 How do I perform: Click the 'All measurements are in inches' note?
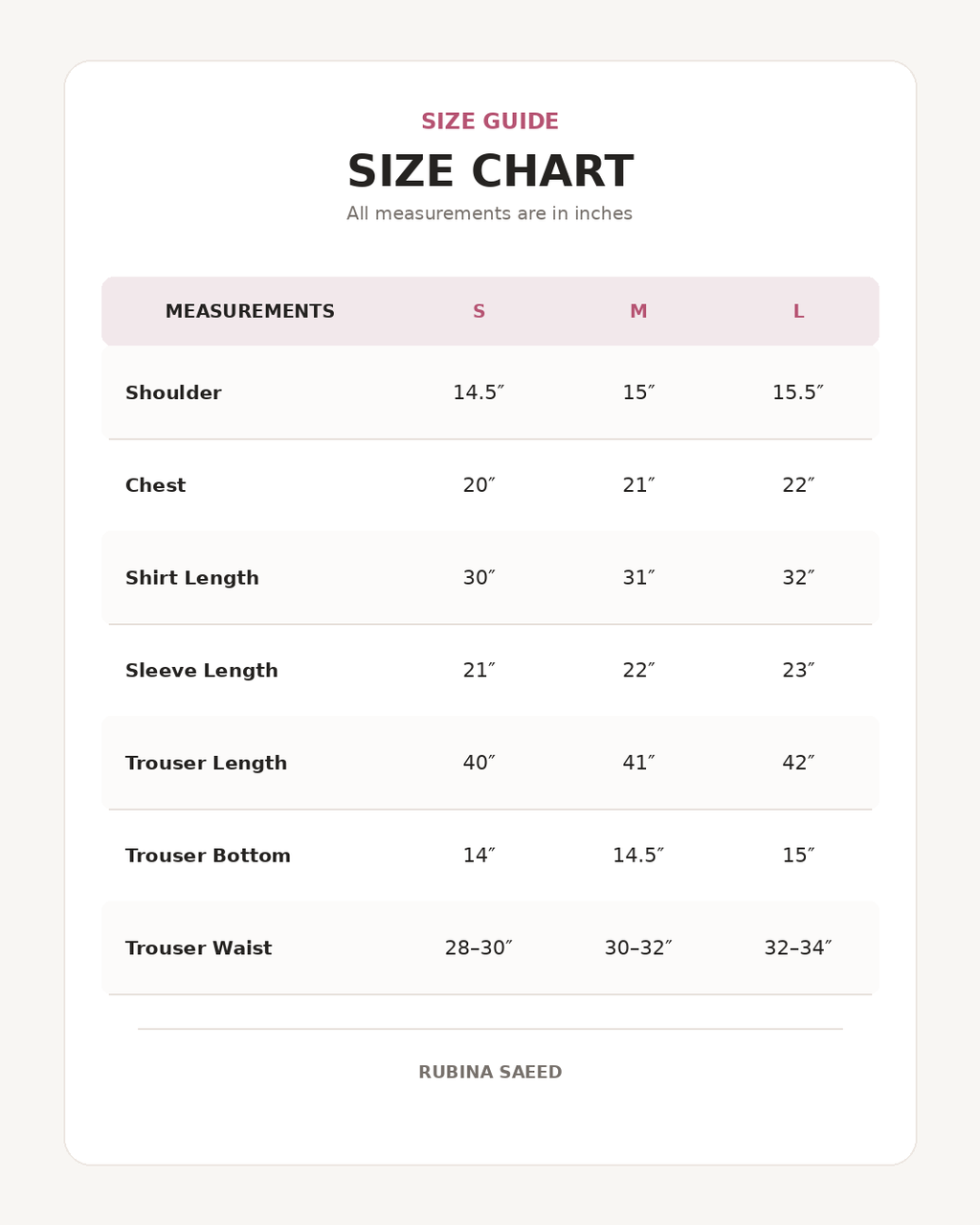point(490,214)
